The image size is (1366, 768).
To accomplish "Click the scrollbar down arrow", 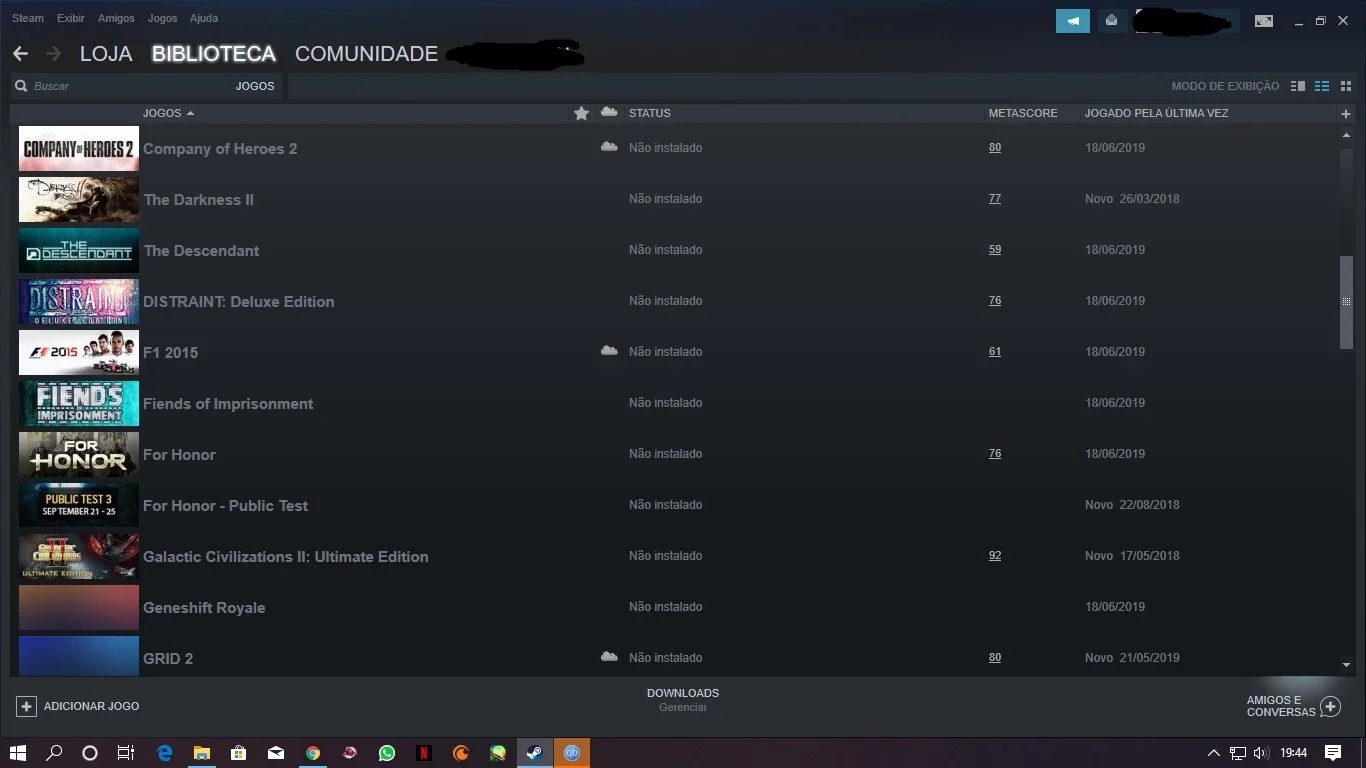I will [1346, 665].
